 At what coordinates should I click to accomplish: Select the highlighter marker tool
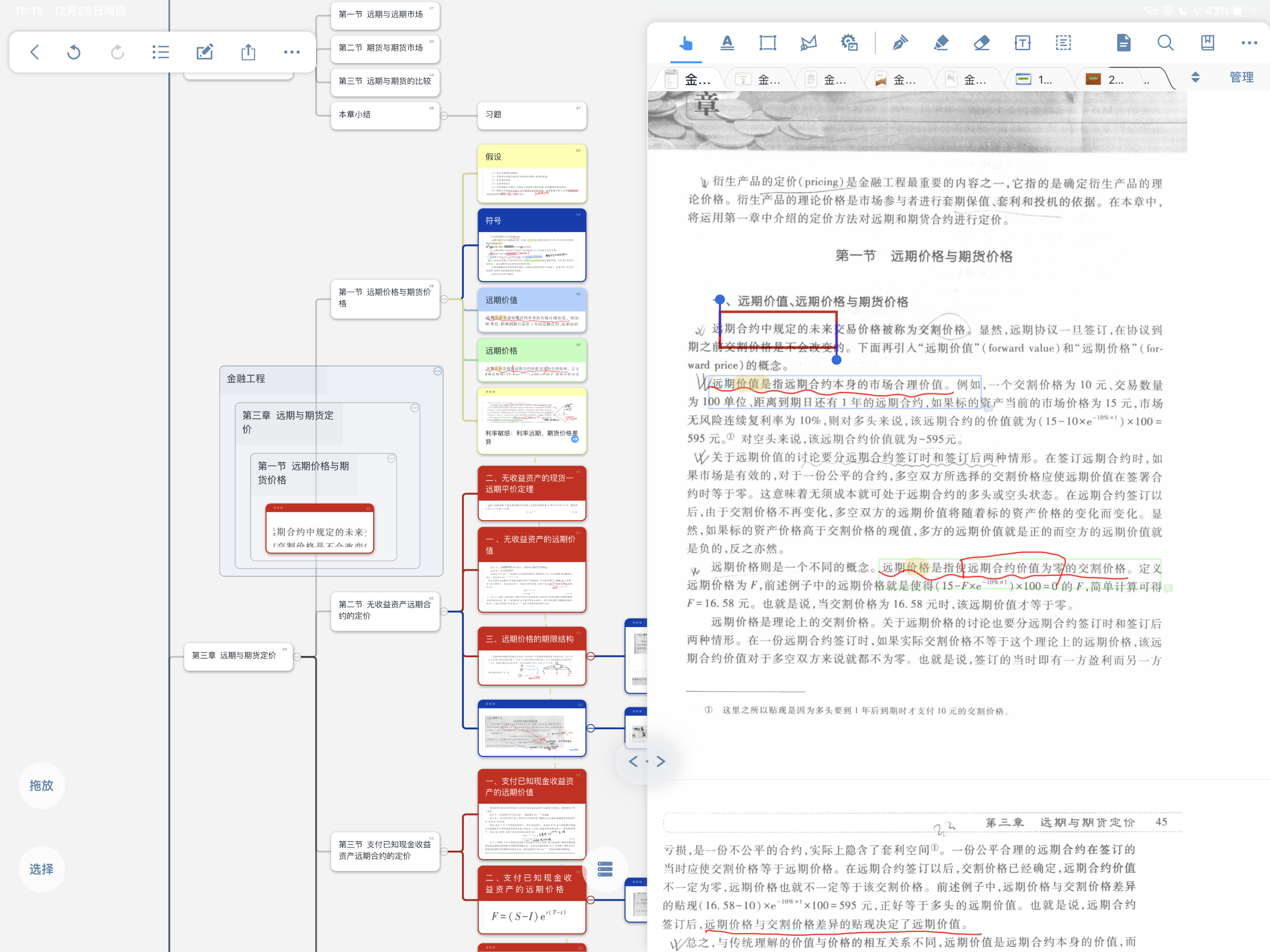[940, 43]
